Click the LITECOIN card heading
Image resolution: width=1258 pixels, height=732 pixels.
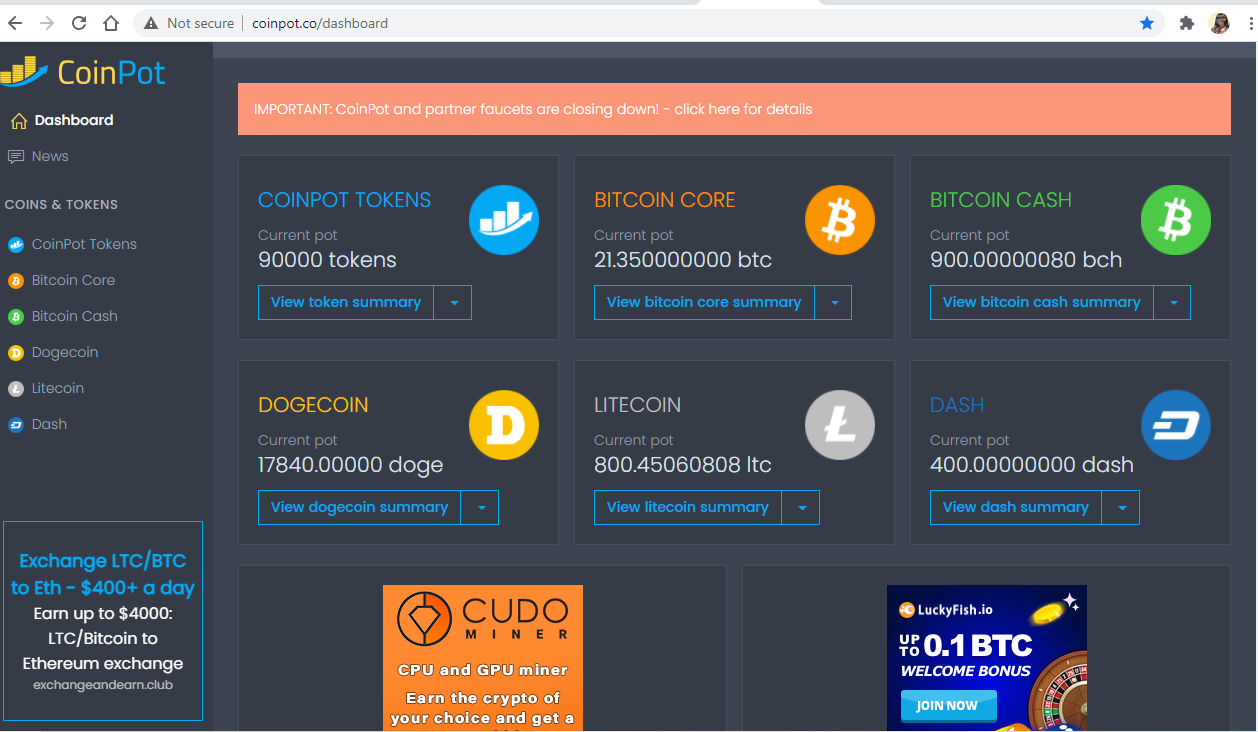point(638,405)
